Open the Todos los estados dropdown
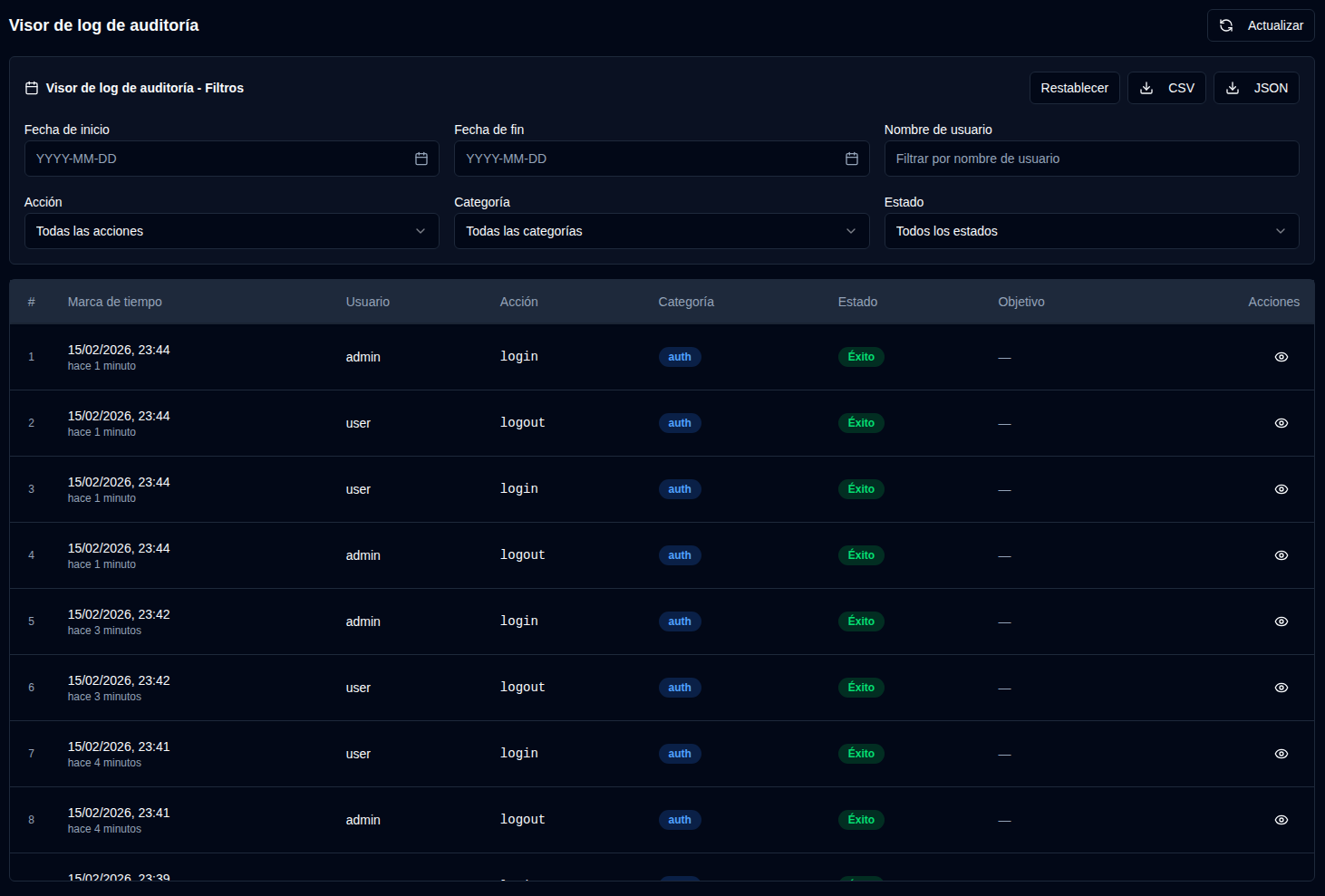Viewport: 1325px width, 896px height. [1090, 231]
